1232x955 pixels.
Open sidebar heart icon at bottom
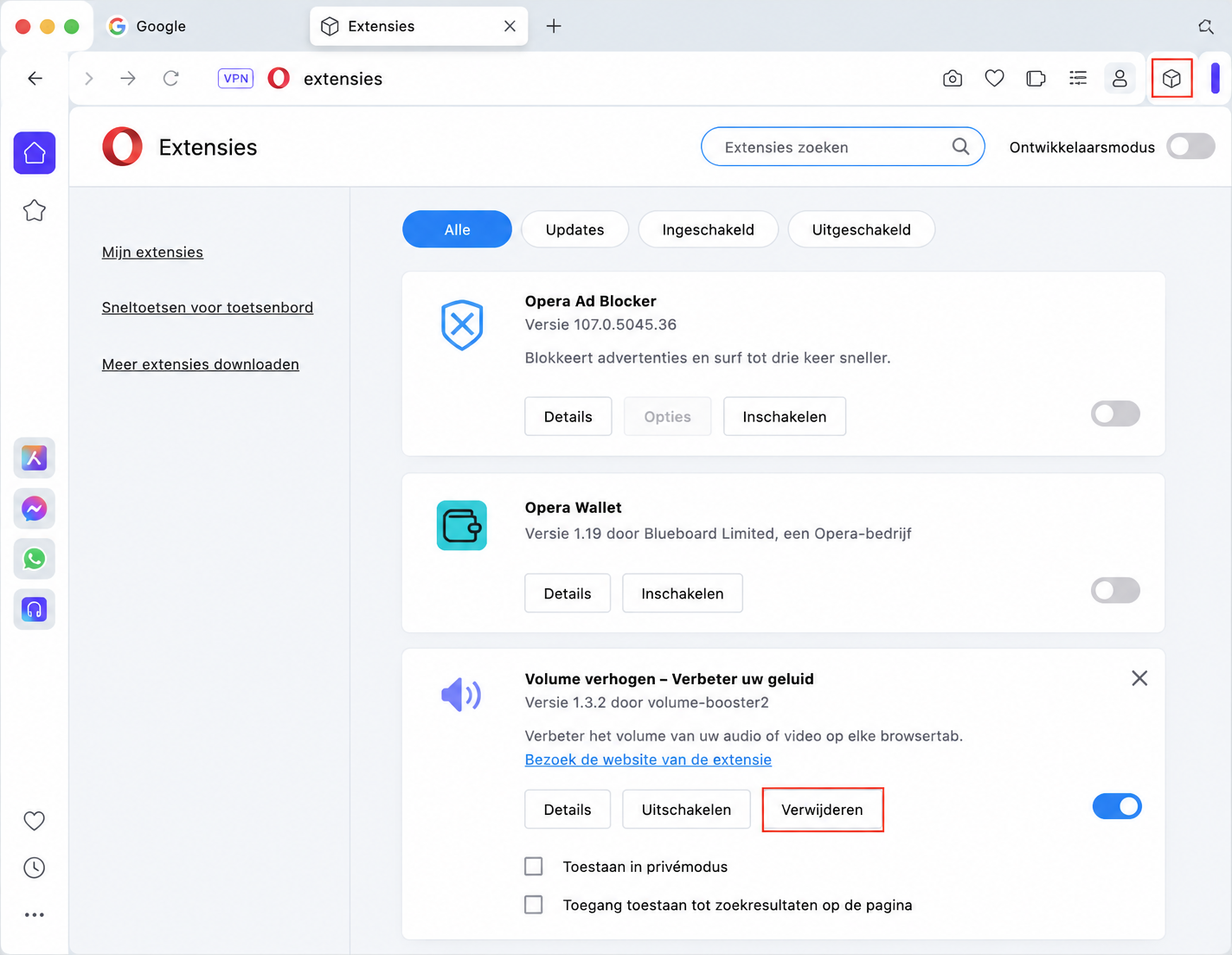point(35,821)
